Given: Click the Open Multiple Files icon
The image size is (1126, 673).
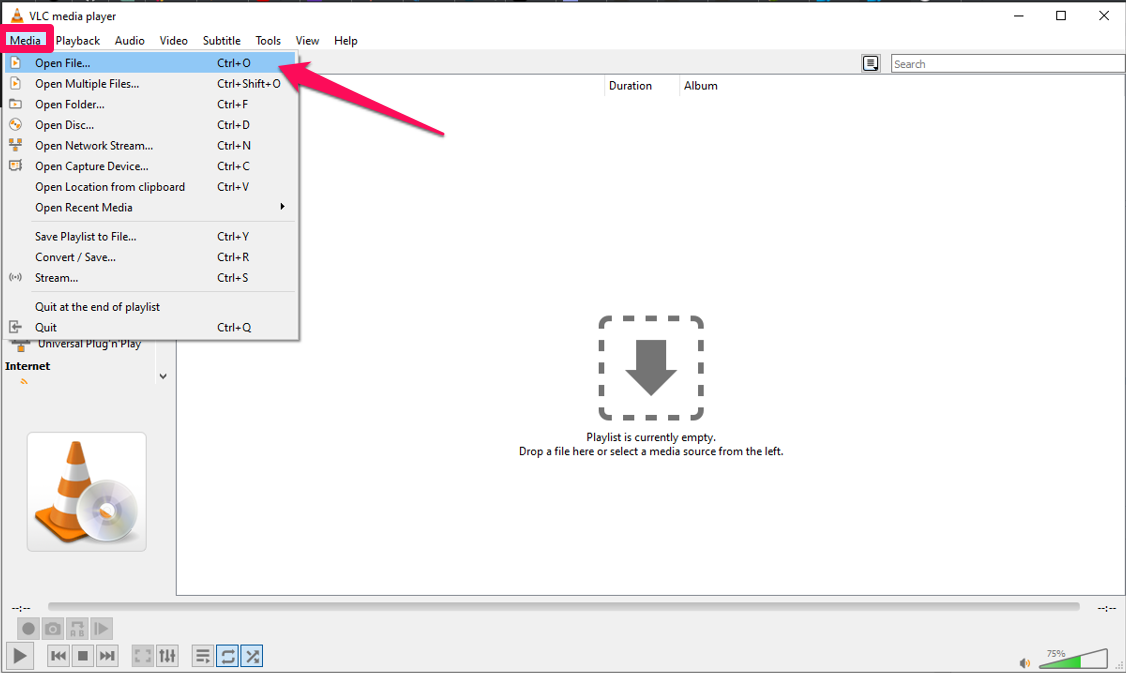Looking at the screenshot, I should (15, 83).
